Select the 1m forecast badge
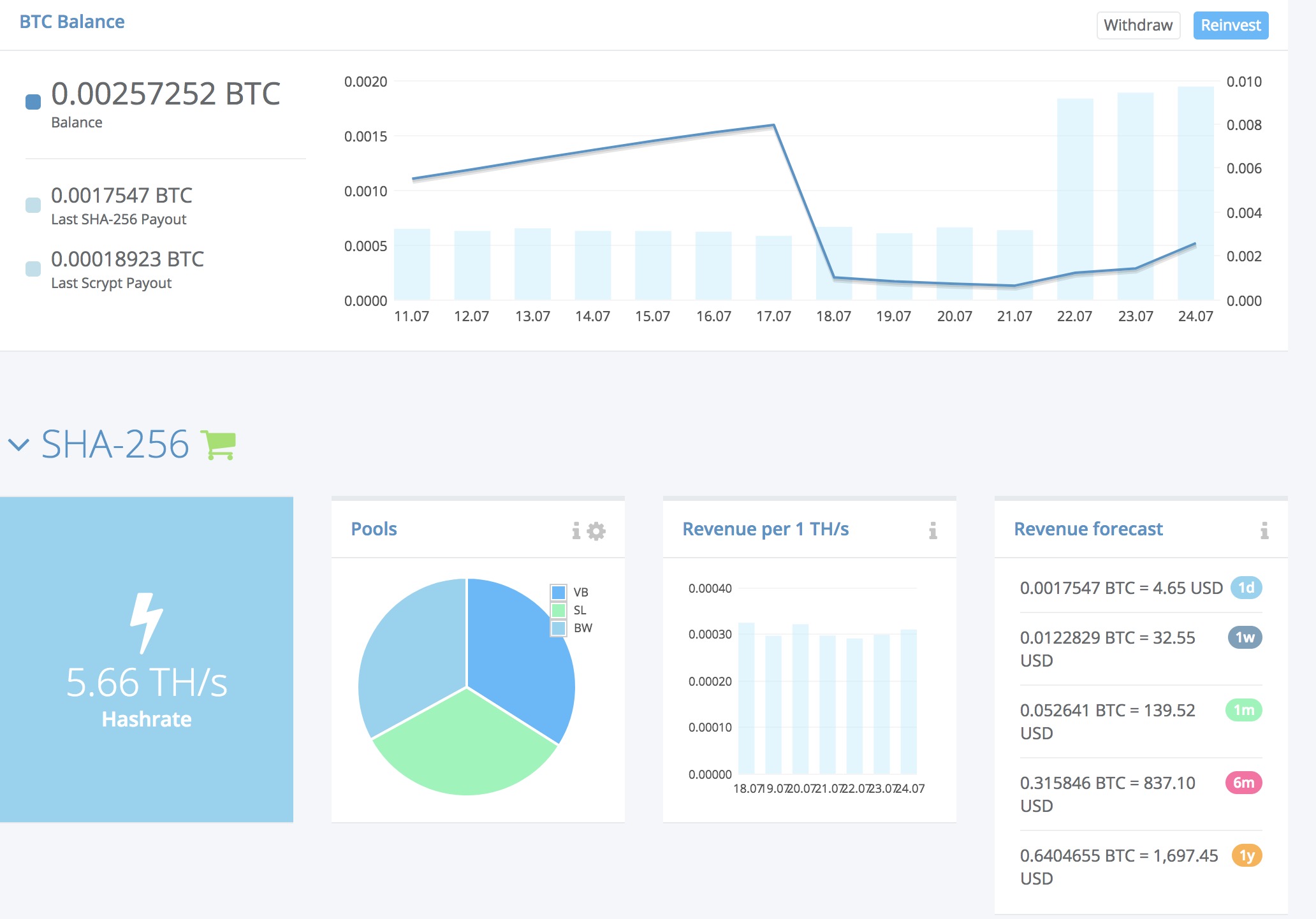 1243,709
